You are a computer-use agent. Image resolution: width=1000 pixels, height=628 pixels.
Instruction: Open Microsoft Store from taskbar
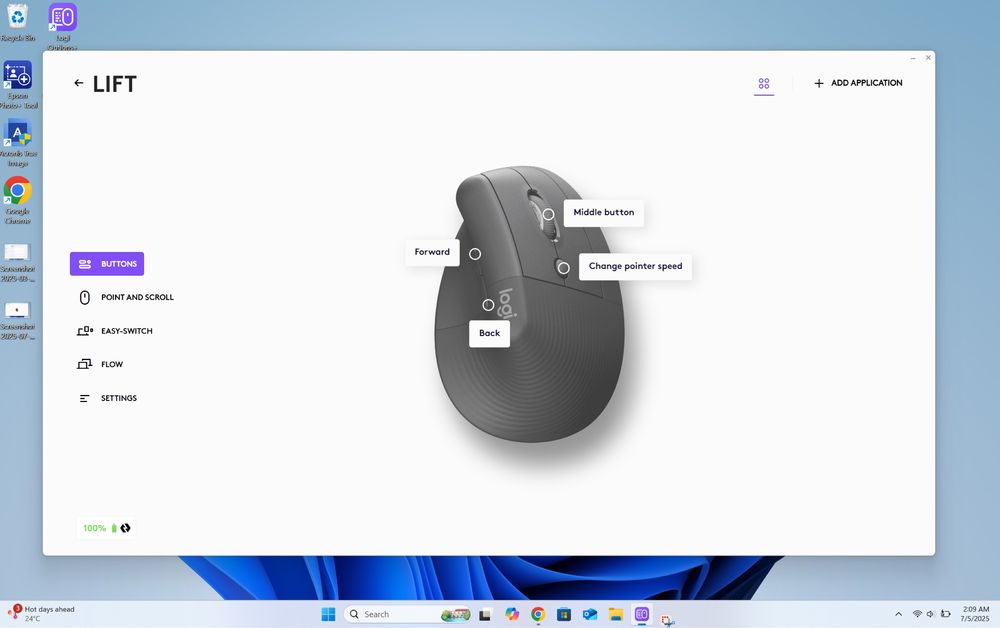click(x=564, y=614)
